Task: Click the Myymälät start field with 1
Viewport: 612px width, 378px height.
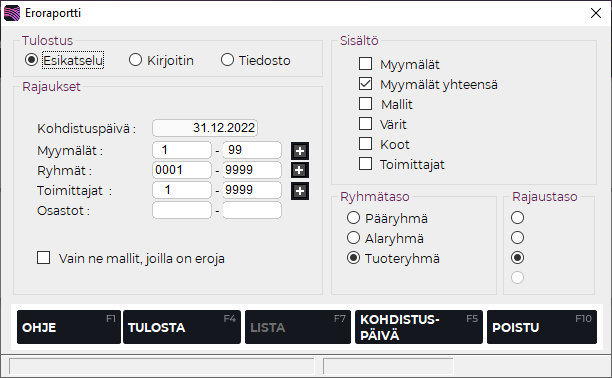Action: coord(182,150)
